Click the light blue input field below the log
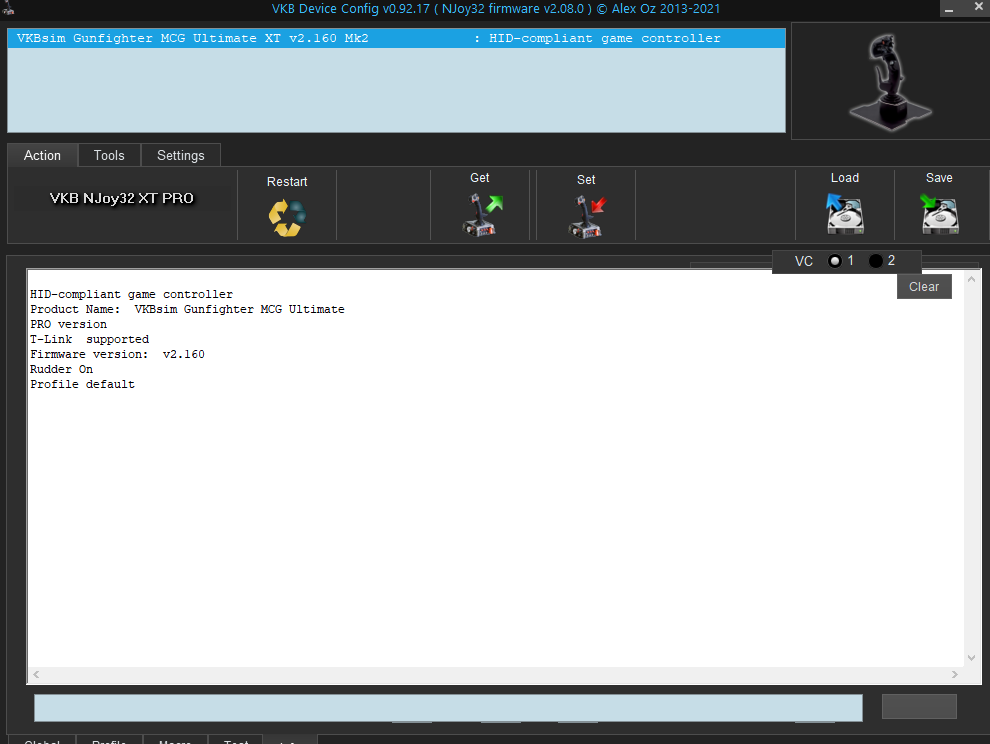The width and height of the screenshot is (990, 744). [x=448, y=707]
